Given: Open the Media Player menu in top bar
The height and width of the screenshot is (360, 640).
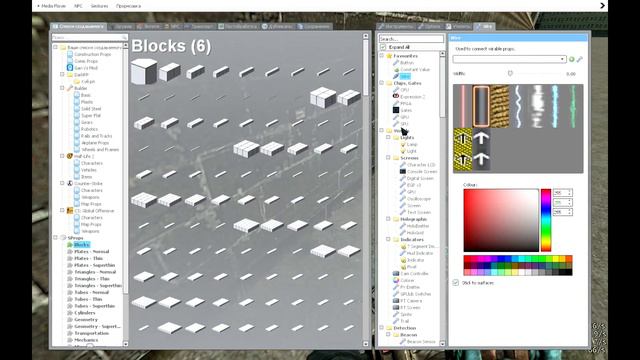Looking at the screenshot, I should 53,6.
